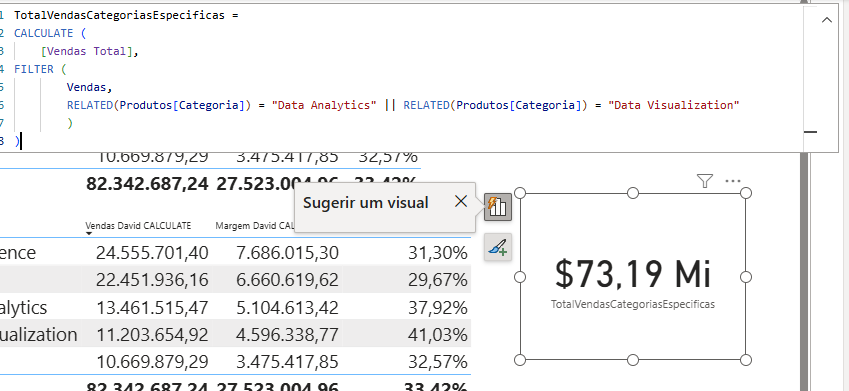Click the 'Sugerir um visual' tooltip text
The image size is (849, 391).
[x=365, y=203]
